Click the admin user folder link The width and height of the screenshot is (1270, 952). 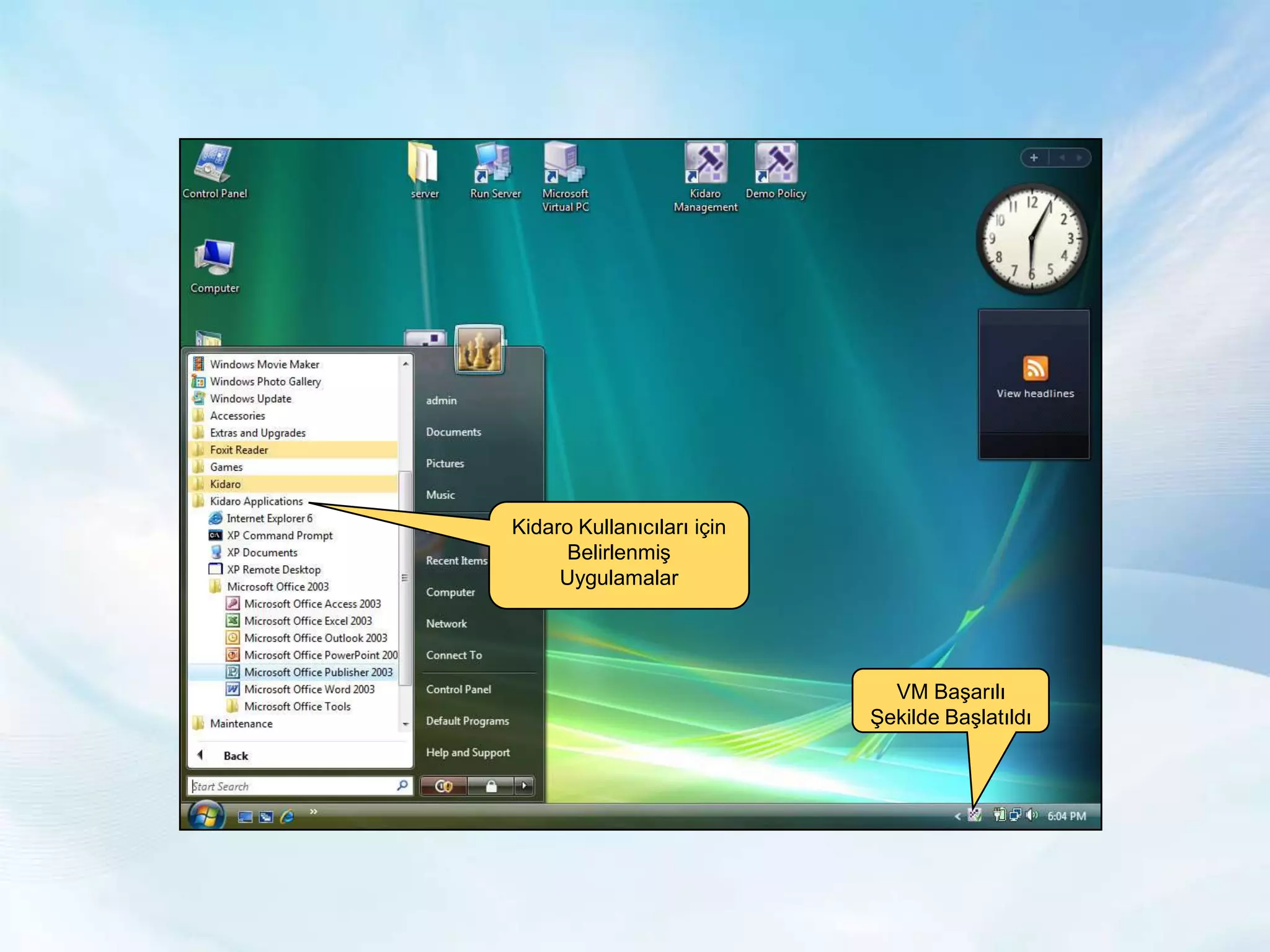[x=441, y=400]
